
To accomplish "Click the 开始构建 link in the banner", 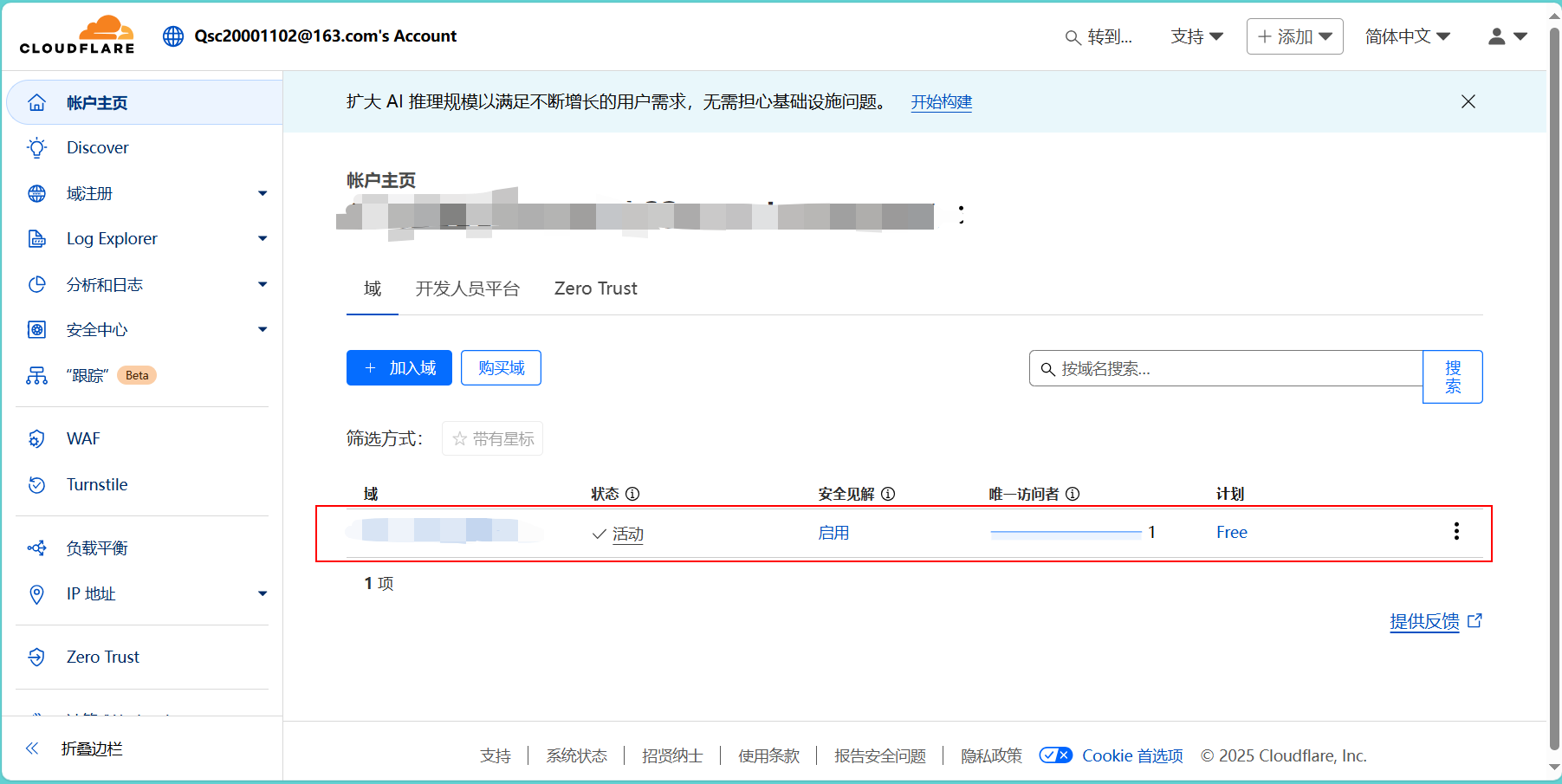I will tap(941, 102).
